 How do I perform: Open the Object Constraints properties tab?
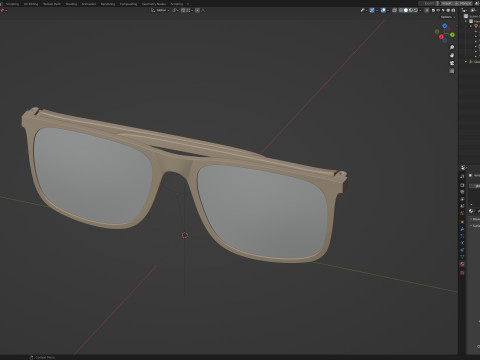[x=462, y=250]
